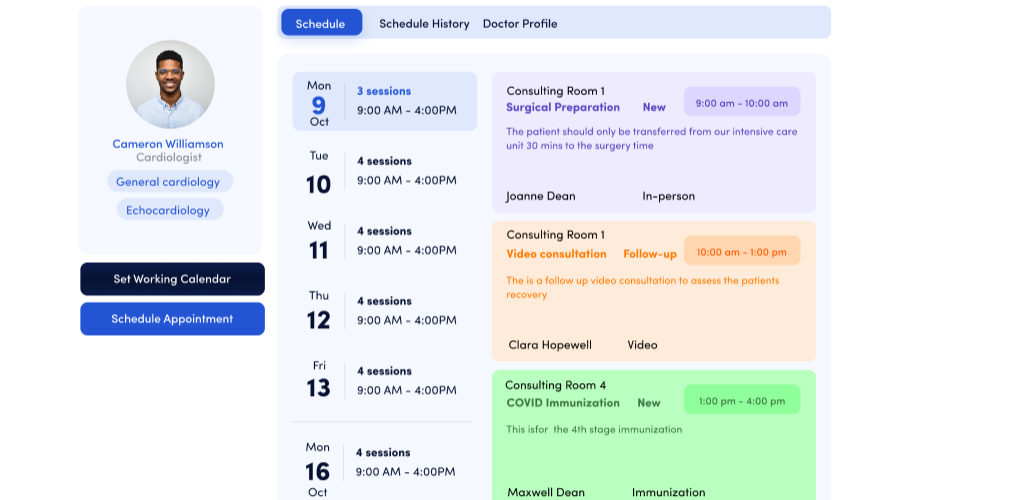The width and height of the screenshot is (1024, 500).
Task: Select the General cardiology tag
Action: (170, 181)
